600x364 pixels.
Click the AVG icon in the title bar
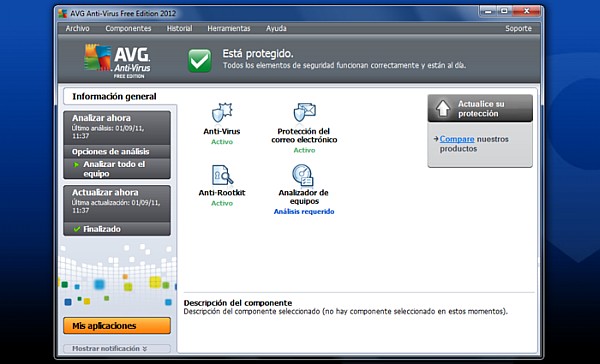(x=63, y=14)
